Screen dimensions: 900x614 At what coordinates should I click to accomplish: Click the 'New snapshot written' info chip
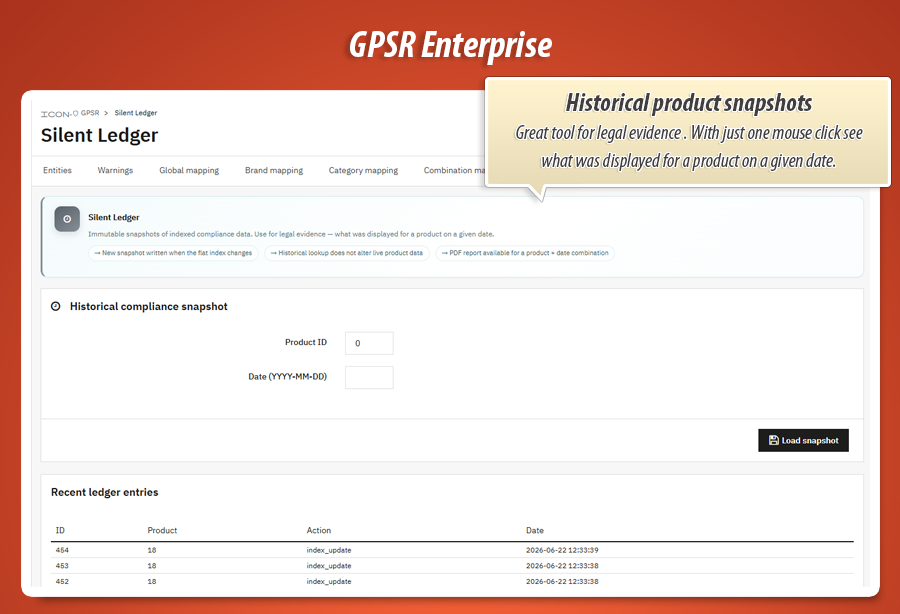pos(173,253)
